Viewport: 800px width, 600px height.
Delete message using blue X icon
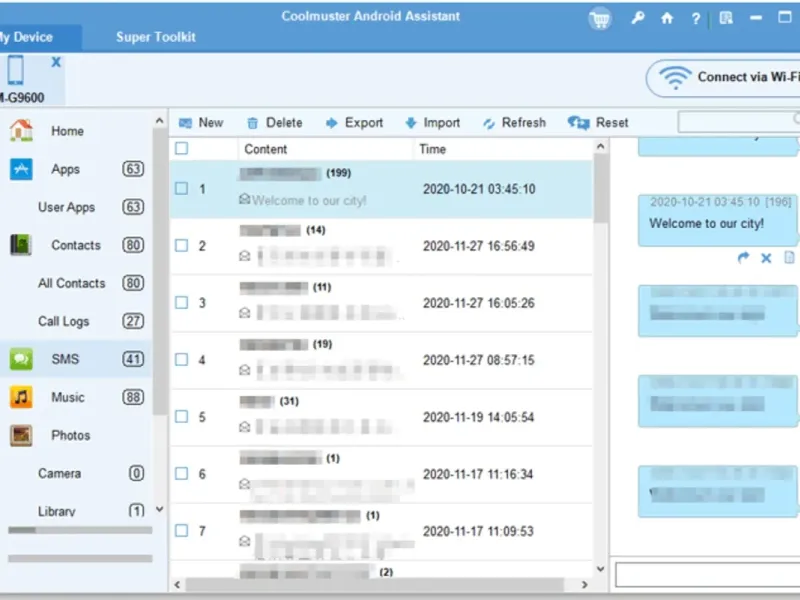pos(766,258)
